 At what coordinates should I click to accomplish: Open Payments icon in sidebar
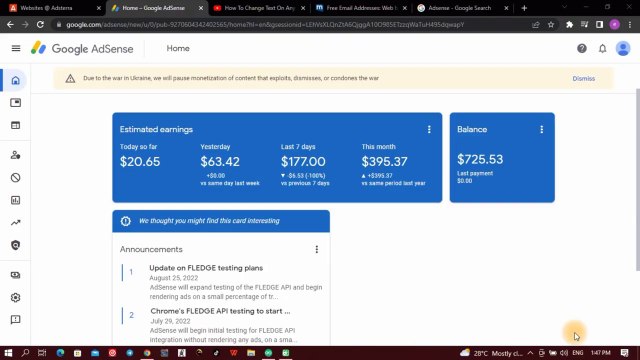(x=16, y=275)
